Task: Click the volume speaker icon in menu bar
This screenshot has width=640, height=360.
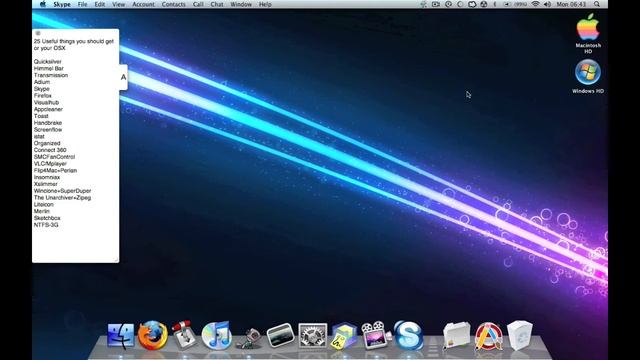Action: point(547,4)
